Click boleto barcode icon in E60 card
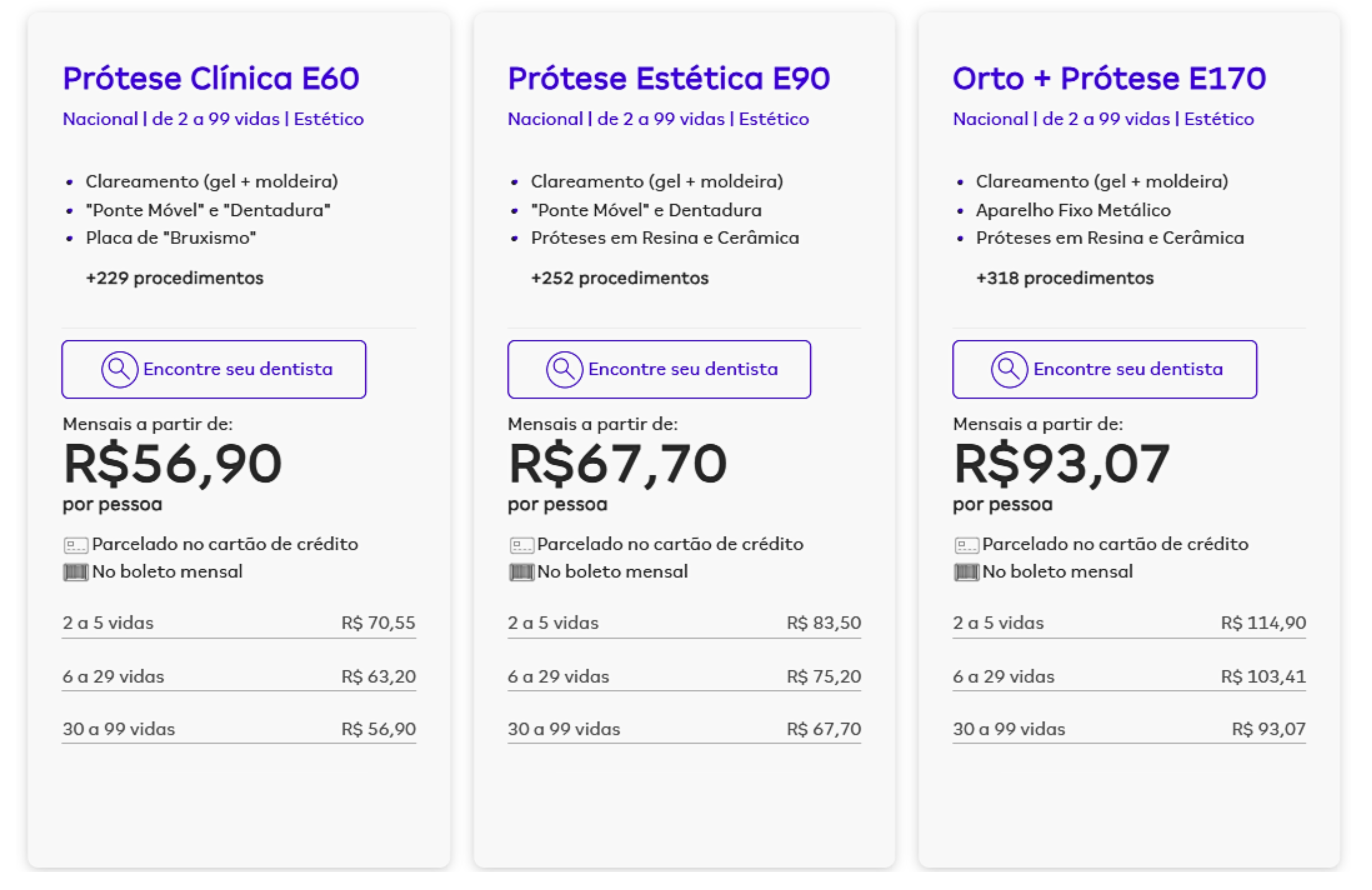Image resolution: width=1372 pixels, height=890 pixels. [x=76, y=572]
